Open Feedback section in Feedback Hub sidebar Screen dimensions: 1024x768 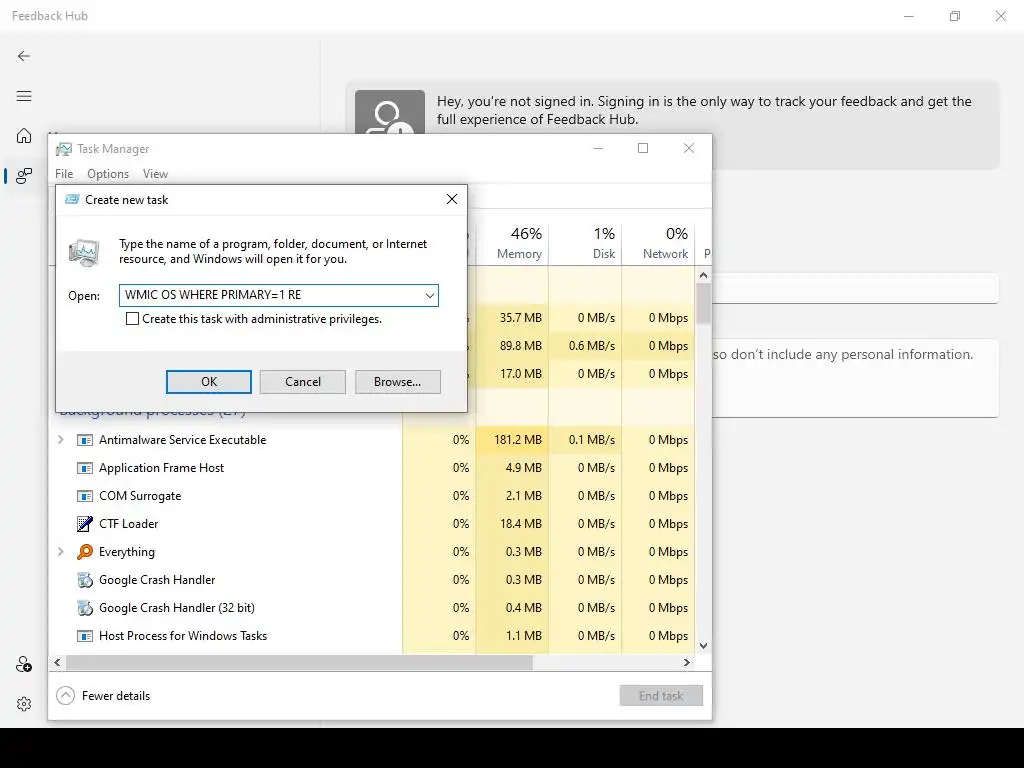24,175
